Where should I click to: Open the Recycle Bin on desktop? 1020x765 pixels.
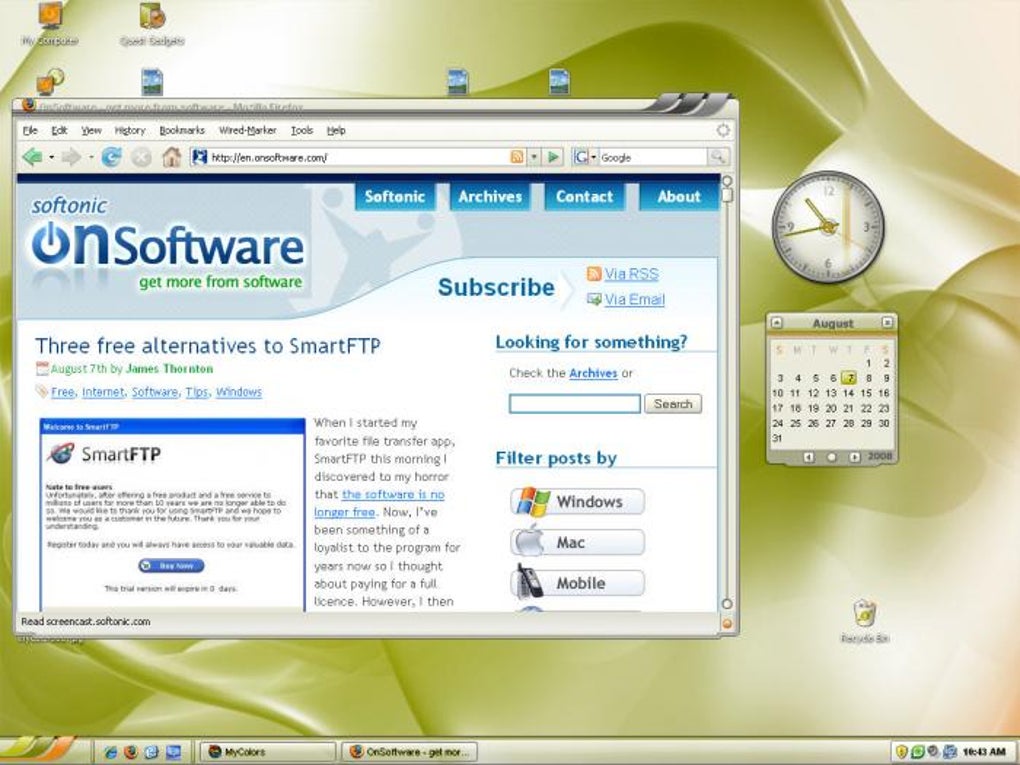pyautogui.click(x=865, y=621)
